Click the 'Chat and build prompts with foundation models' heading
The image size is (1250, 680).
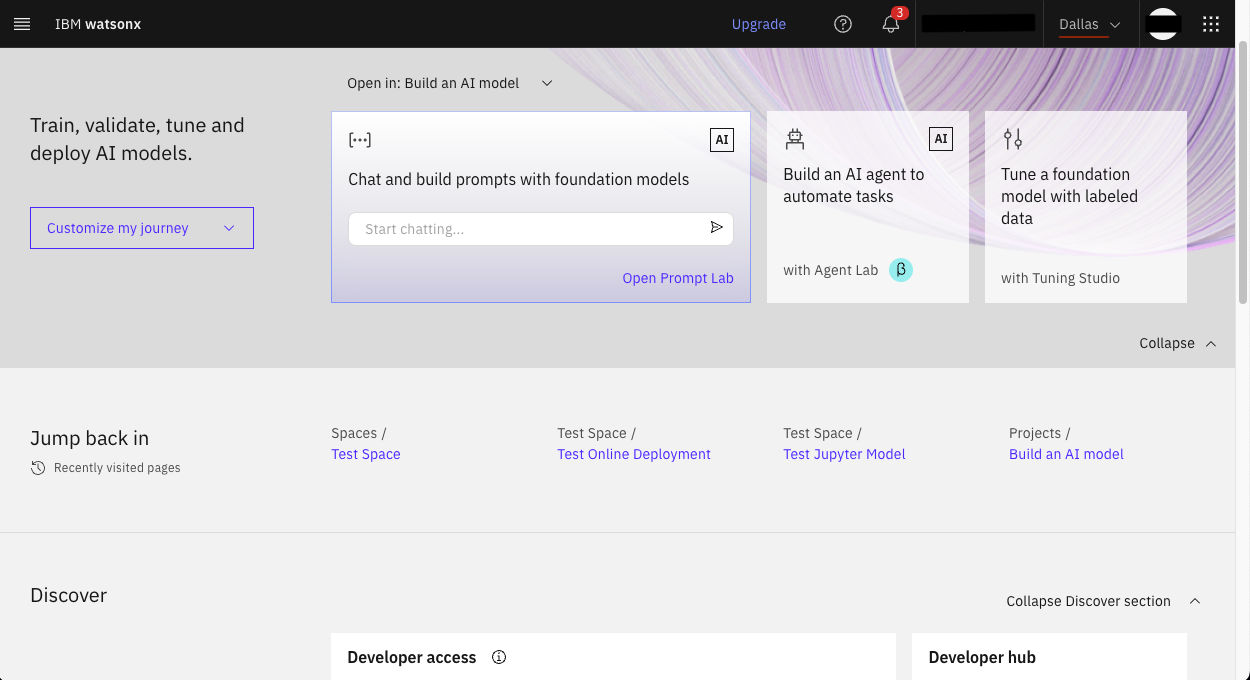(x=518, y=180)
